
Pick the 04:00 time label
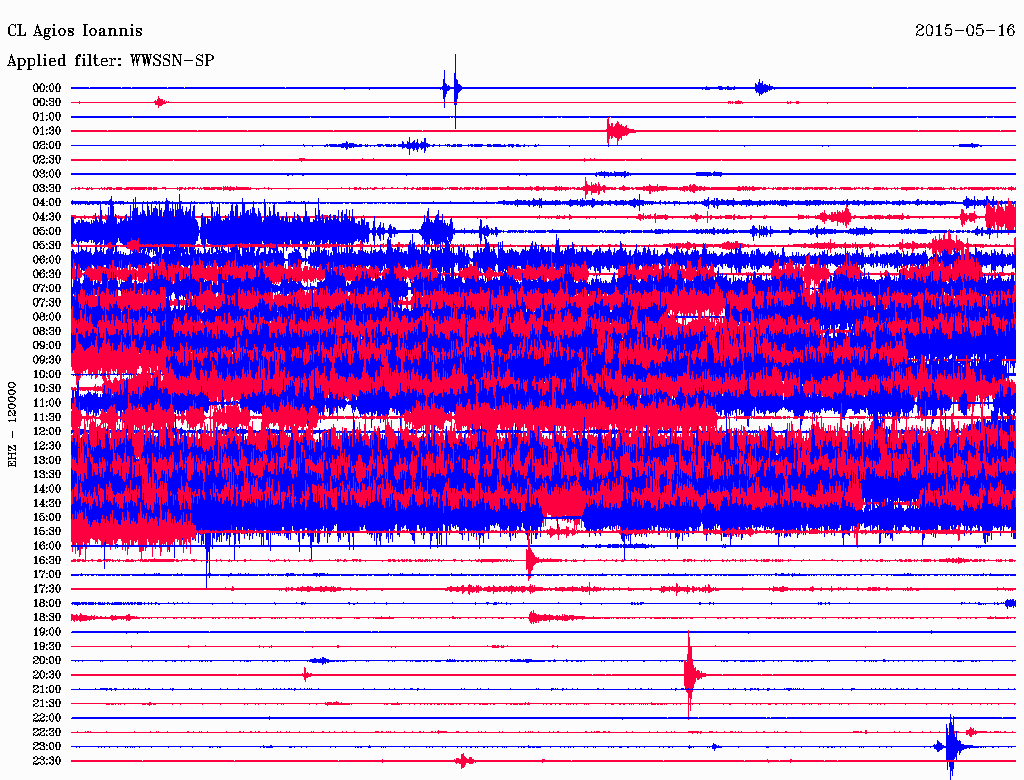click(x=47, y=203)
